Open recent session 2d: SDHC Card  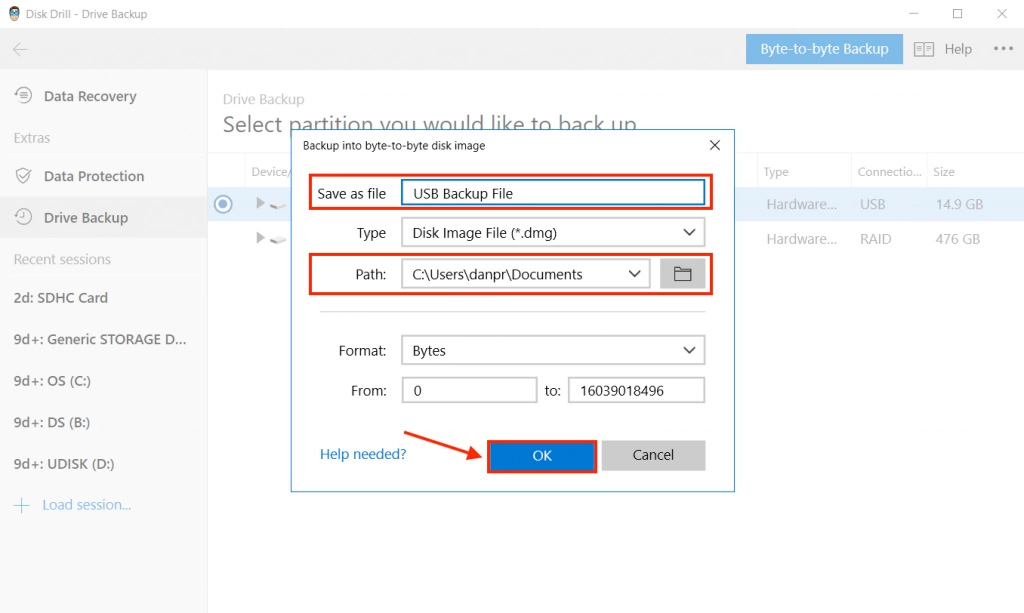point(61,298)
